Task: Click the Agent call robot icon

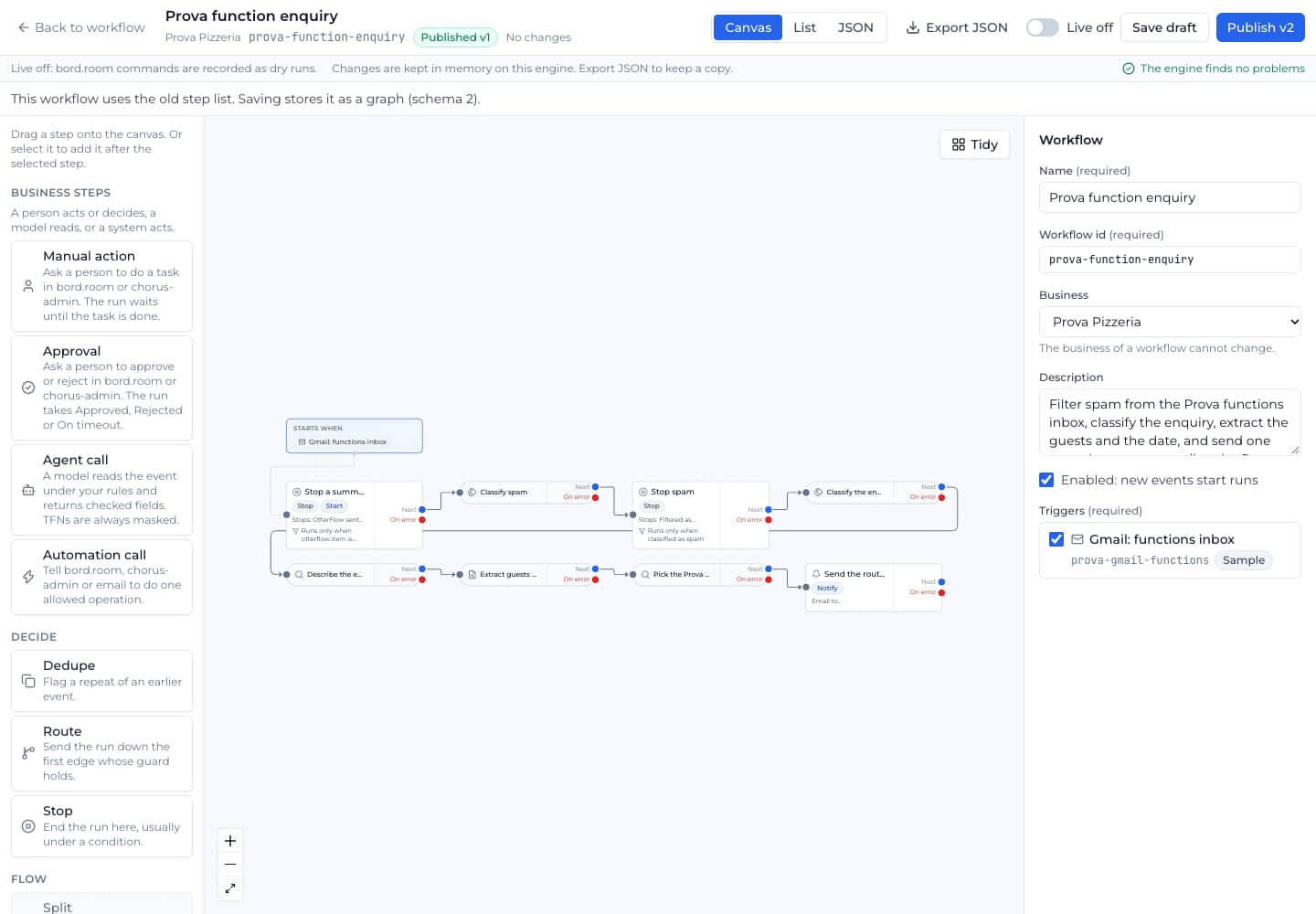Action: point(28,490)
